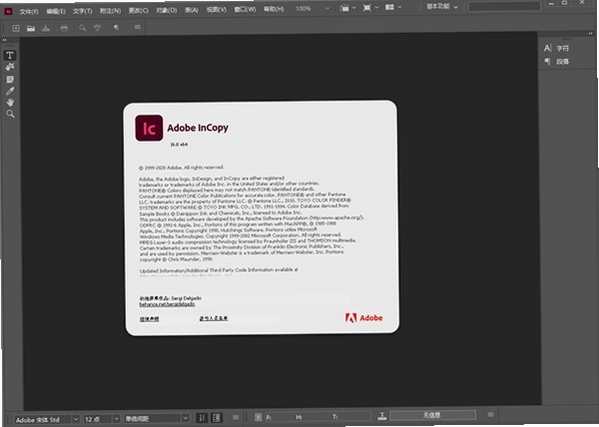Open the 附注(N) menu

(x=110, y=11)
